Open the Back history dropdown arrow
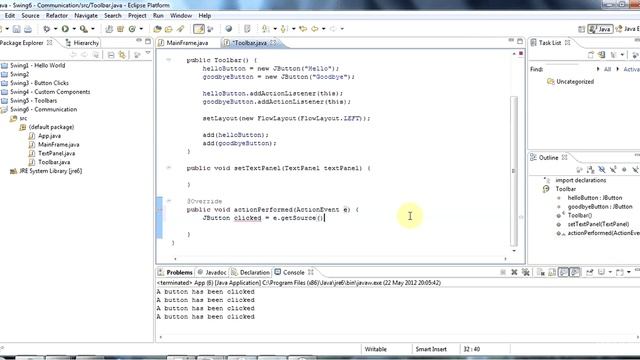Viewport: 640px width, 360px height. click(324, 29)
